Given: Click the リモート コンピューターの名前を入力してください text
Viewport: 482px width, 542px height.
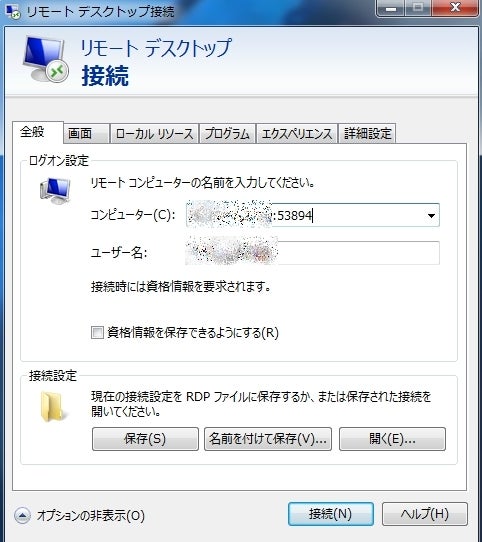Looking at the screenshot, I should tap(202, 183).
